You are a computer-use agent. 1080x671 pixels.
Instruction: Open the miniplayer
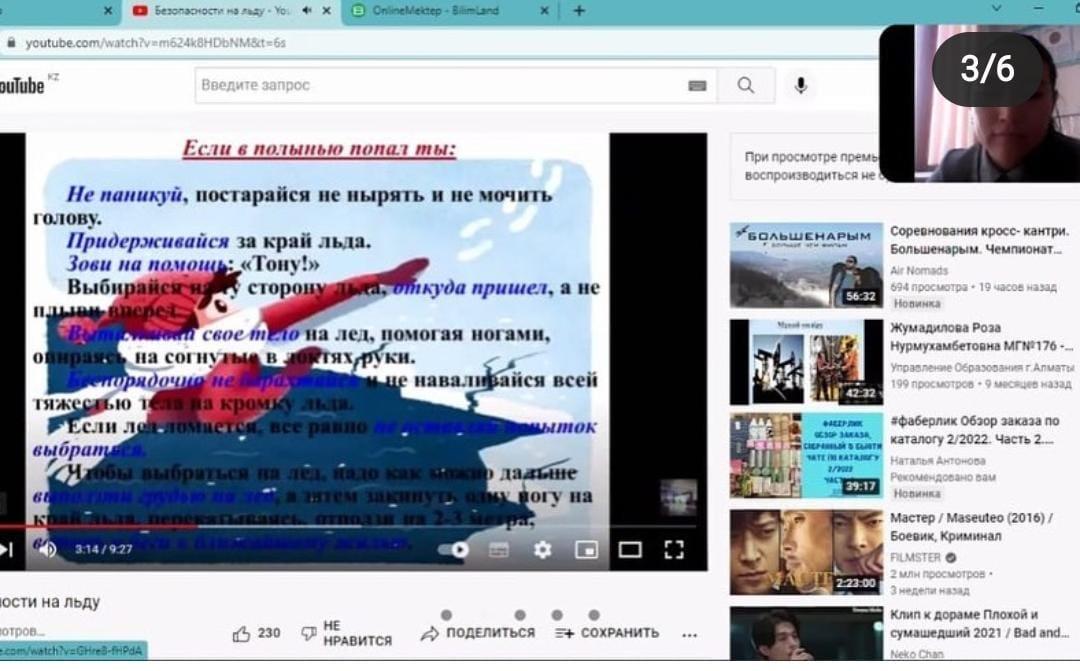pos(586,549)
